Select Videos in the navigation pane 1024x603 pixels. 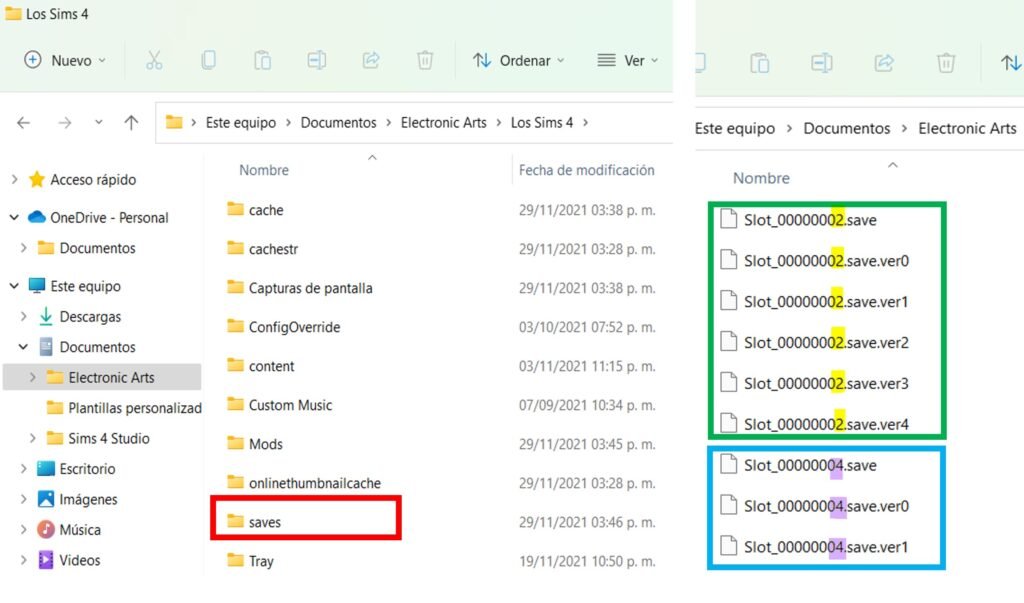(79, 560)
